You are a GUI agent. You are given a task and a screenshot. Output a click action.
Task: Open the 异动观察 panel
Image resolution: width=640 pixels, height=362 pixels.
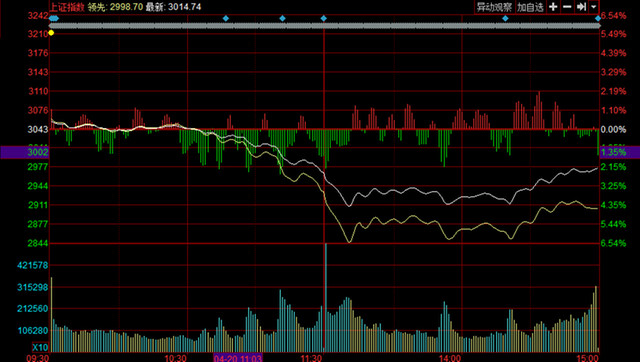point(494,7)
